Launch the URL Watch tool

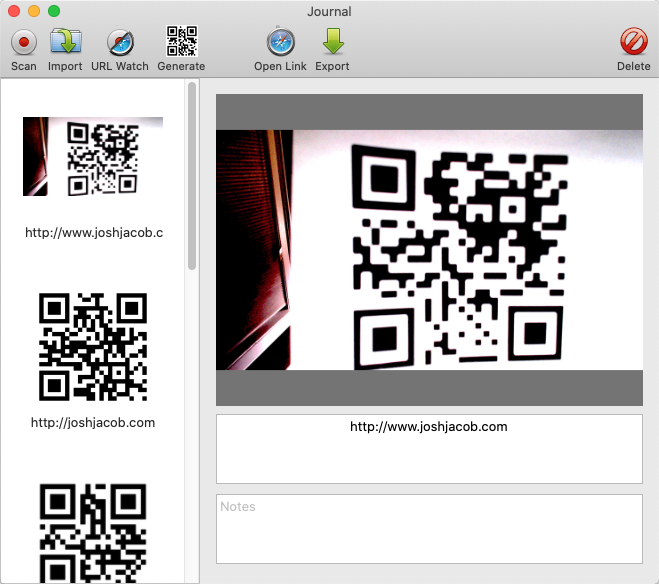(x=120, y=42)
